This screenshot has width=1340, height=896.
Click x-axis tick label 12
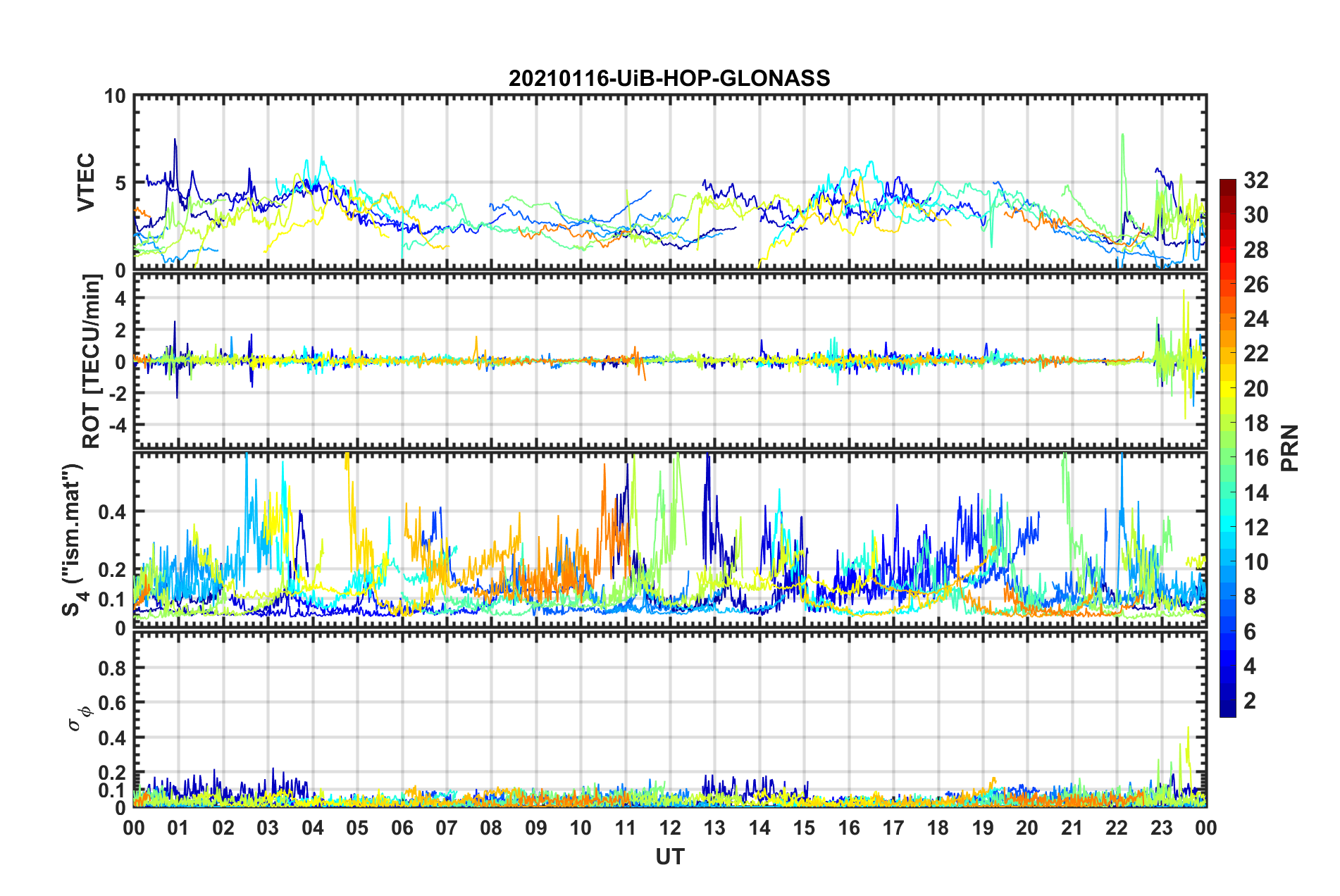[x=670, y=828]
